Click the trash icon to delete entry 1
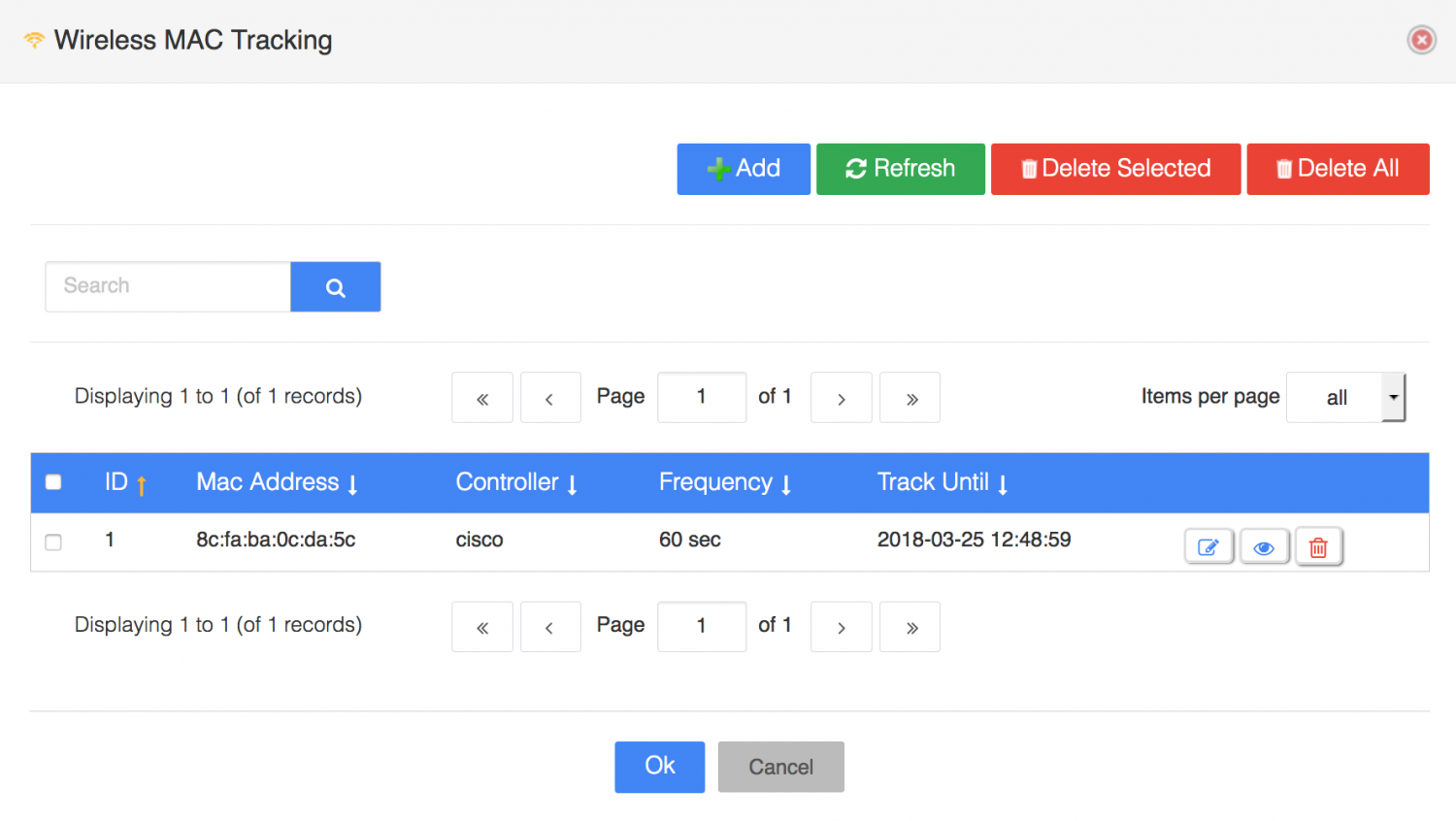 click(x=1319, y=546)
